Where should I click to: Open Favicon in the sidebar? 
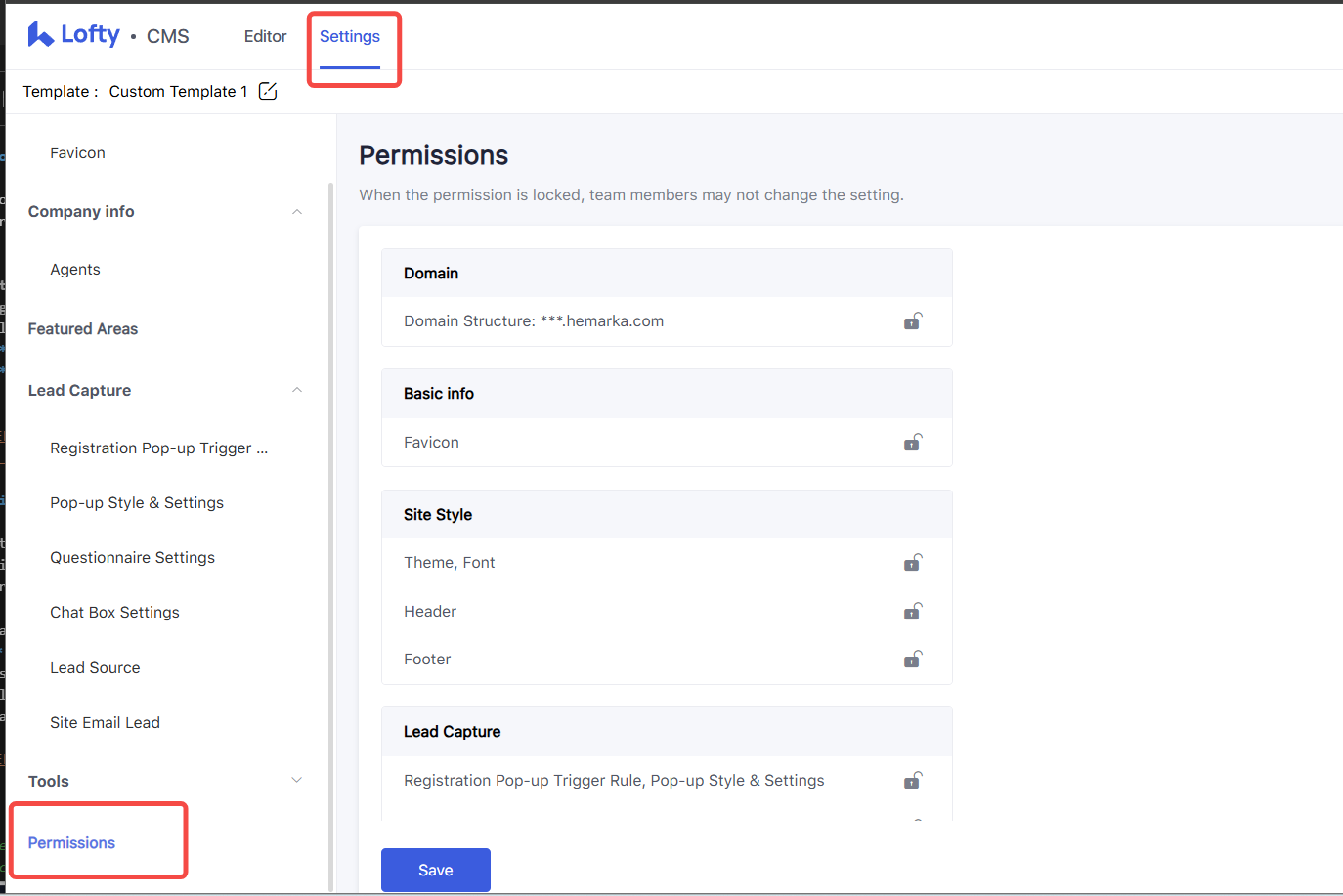[x=77, y=153]
